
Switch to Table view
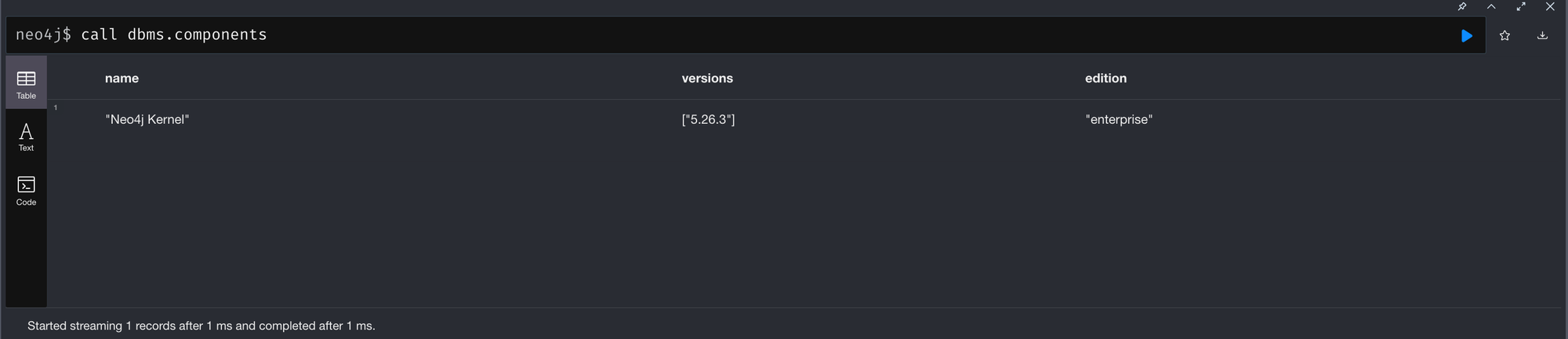(x=26, y=83)
